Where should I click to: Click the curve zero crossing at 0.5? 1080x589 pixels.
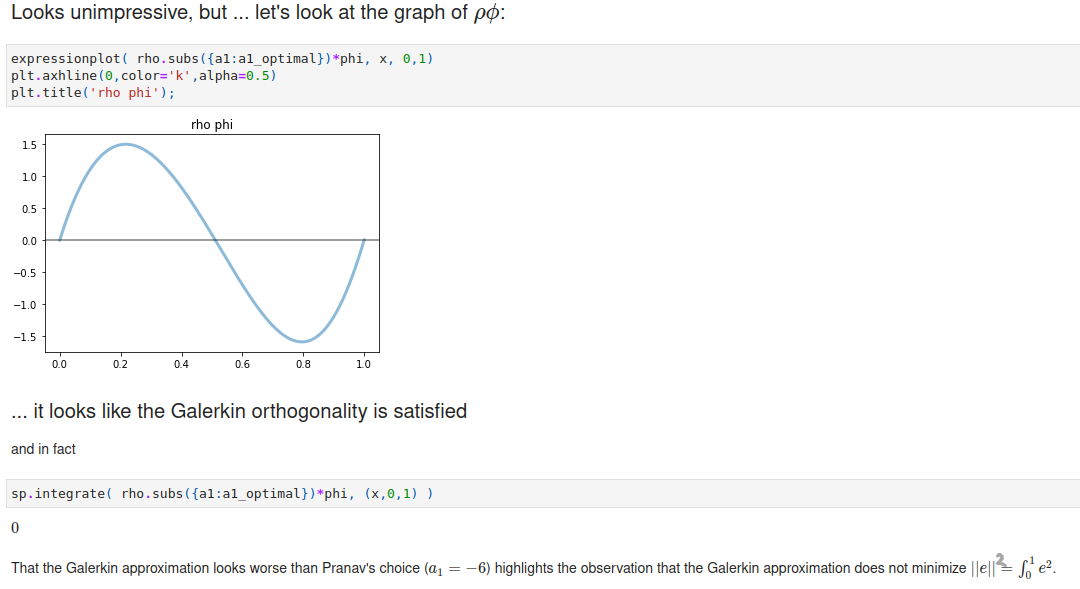pyautogui.click(x=214, y=240)
